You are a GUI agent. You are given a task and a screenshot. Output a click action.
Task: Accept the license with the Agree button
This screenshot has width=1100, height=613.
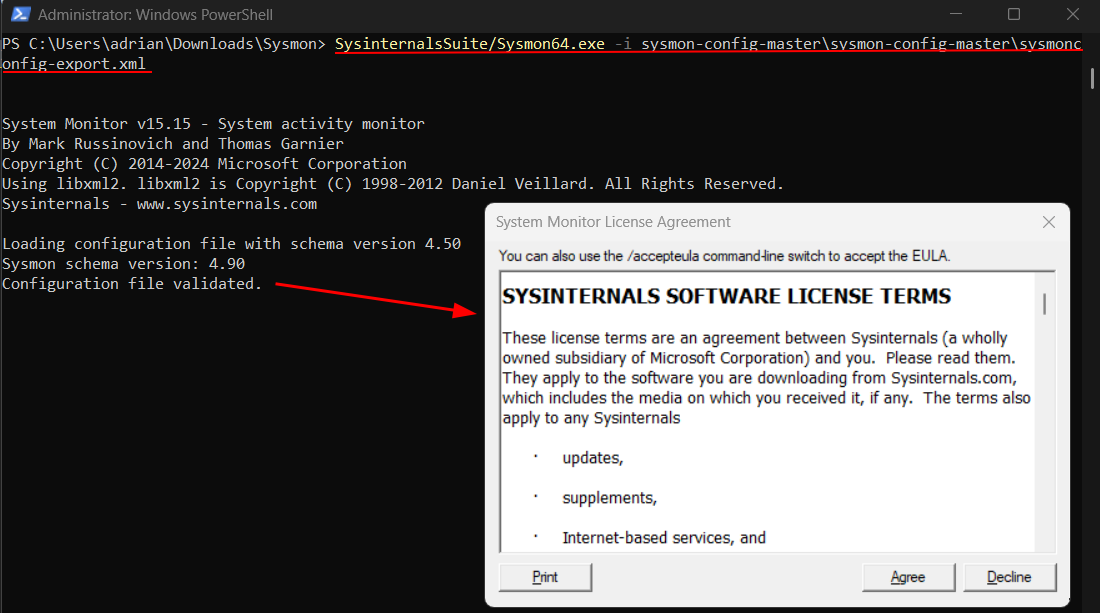908,577
